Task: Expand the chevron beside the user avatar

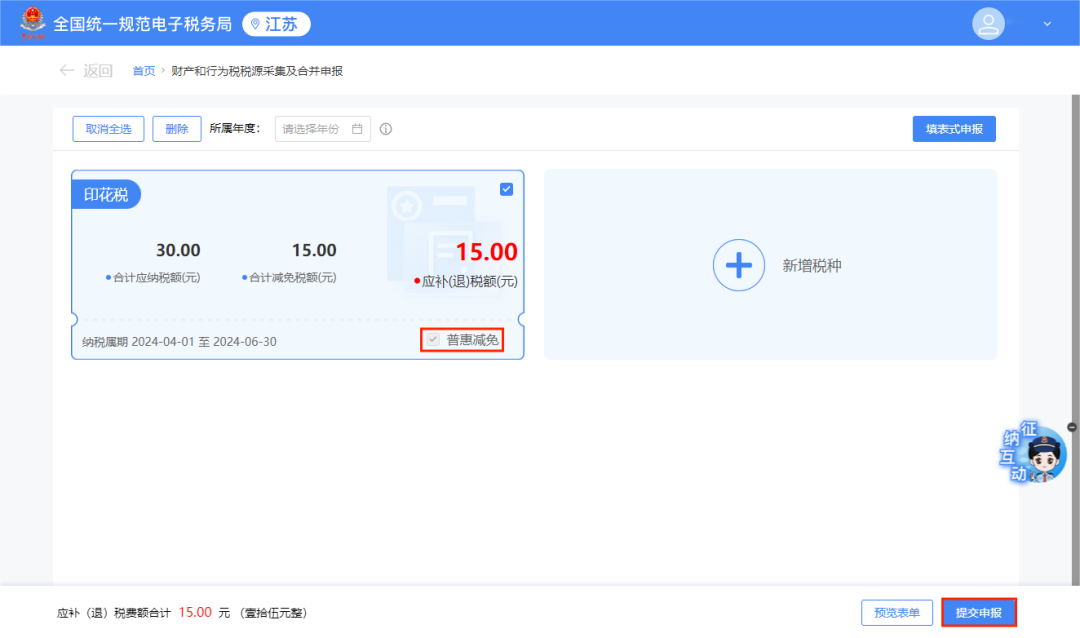Action: (x=1046, y=23)
